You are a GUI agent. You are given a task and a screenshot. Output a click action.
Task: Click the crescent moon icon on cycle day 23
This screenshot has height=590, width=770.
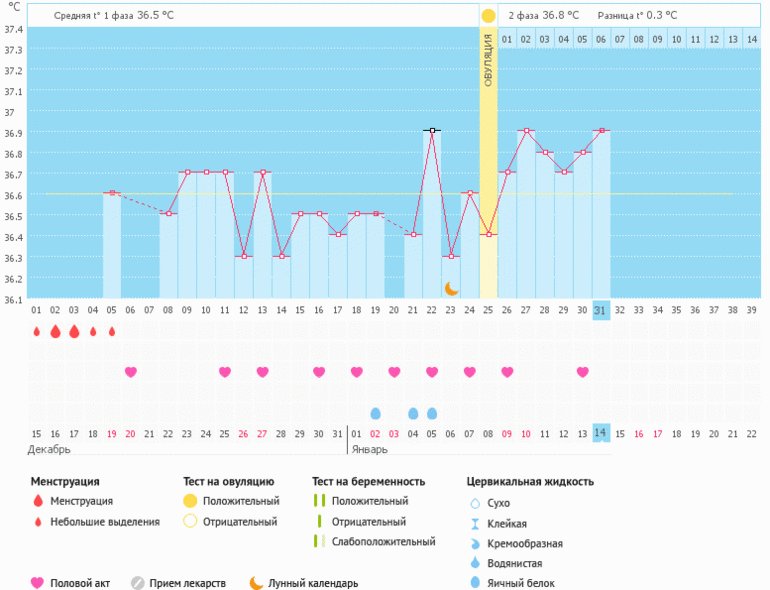(451, 288)
